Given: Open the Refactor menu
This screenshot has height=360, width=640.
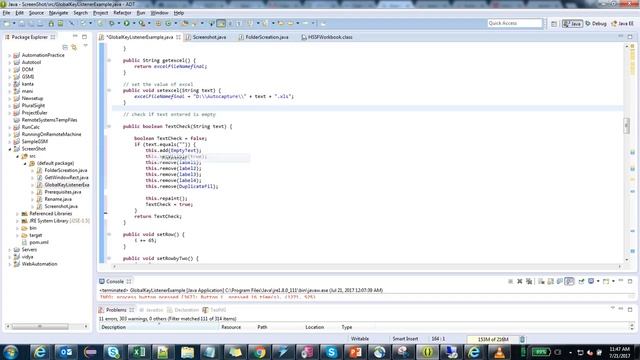Looking at the screenshot, I should (122, 13).
